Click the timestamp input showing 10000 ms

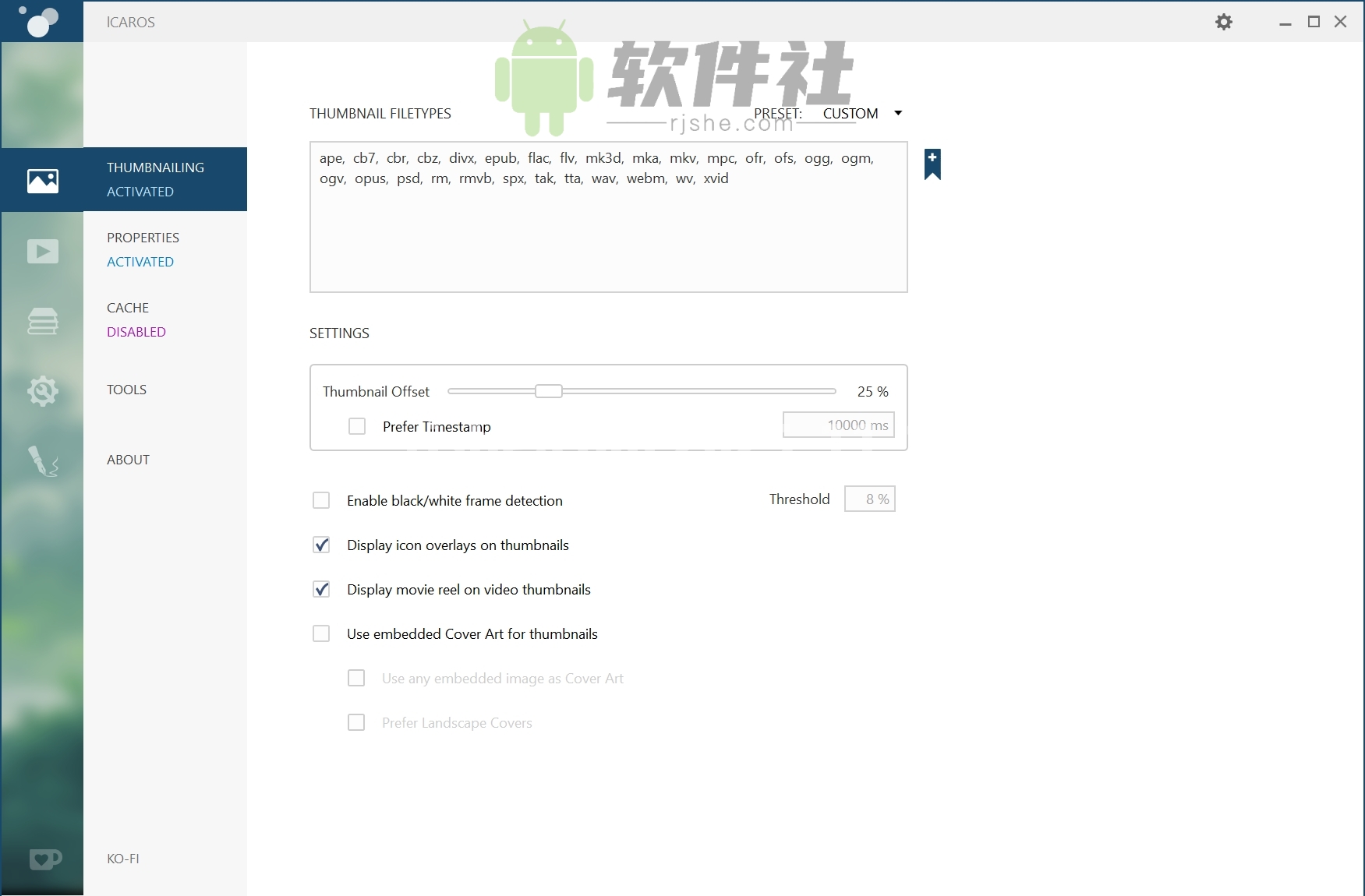click(x=838, y=425)
